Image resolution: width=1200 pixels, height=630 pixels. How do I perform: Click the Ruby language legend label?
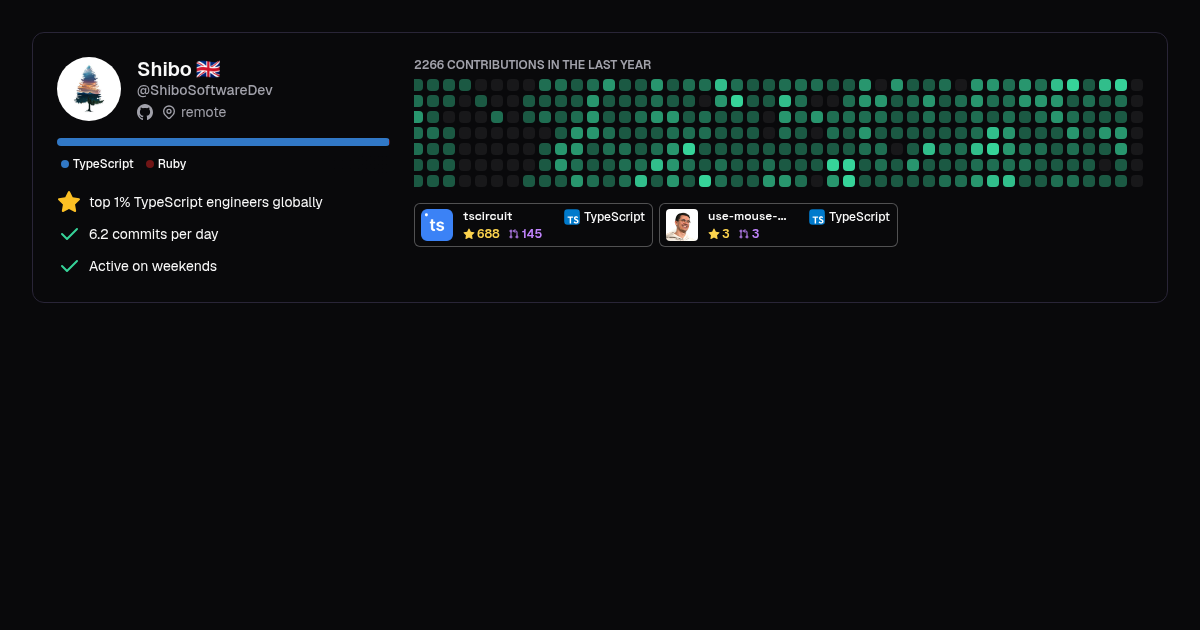tap(172, 164)
